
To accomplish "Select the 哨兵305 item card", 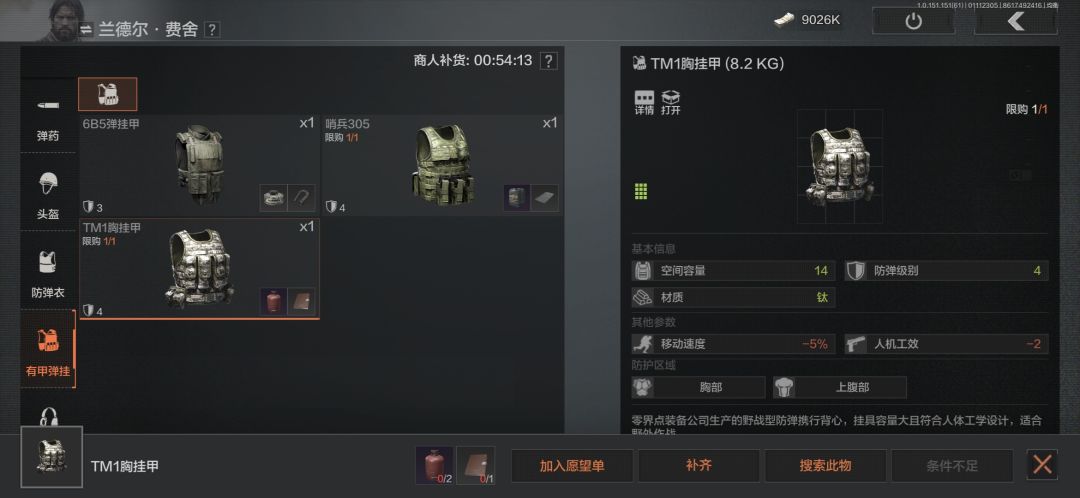I will pos(442,165).
